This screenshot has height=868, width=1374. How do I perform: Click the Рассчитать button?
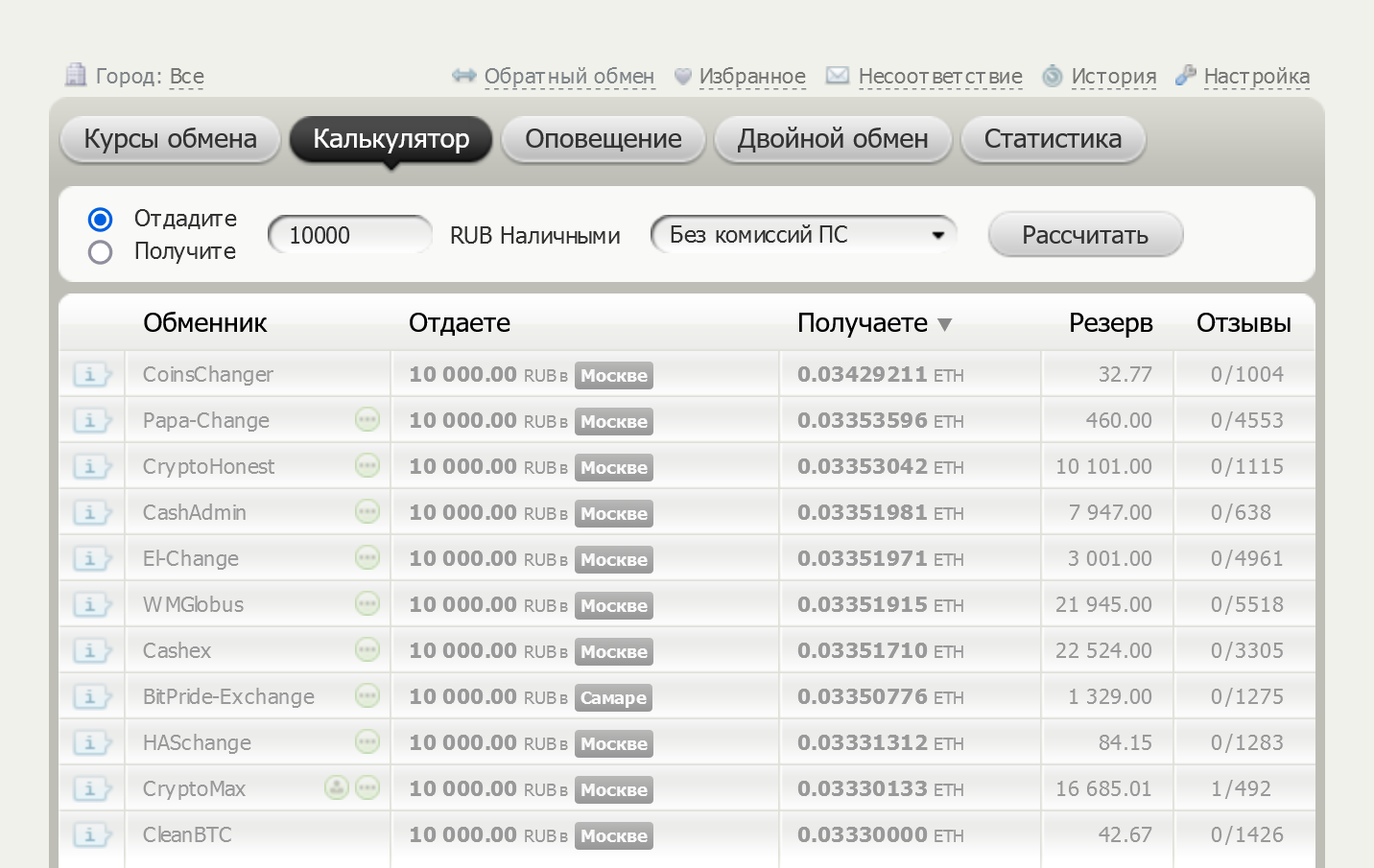1085,235
